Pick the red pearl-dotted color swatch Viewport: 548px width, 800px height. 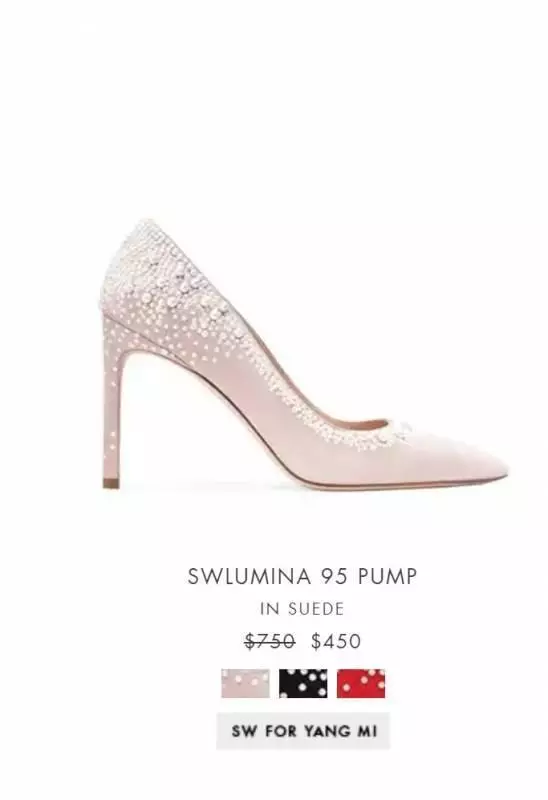click(361, 683)
